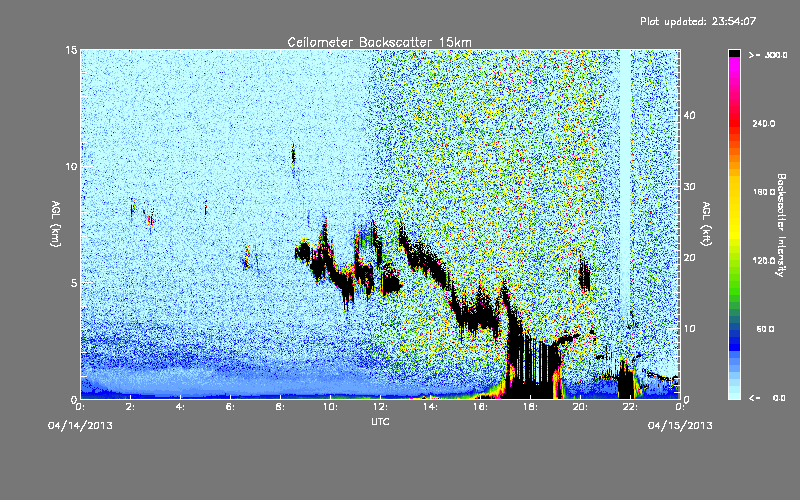Click the end date '04/15/2013'
Viewport: 800px width, 500px height.
click(x=680, y=426)
